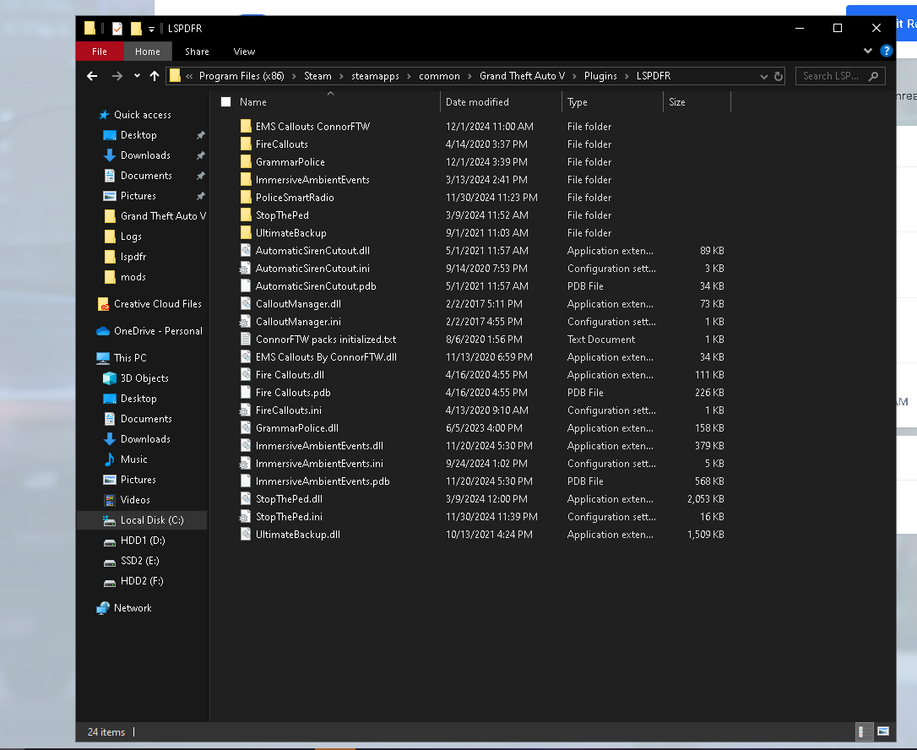This screenshot has width=917, height=750.
Task: Select Fire Callouts.pdb file
Action: (292, 393)
